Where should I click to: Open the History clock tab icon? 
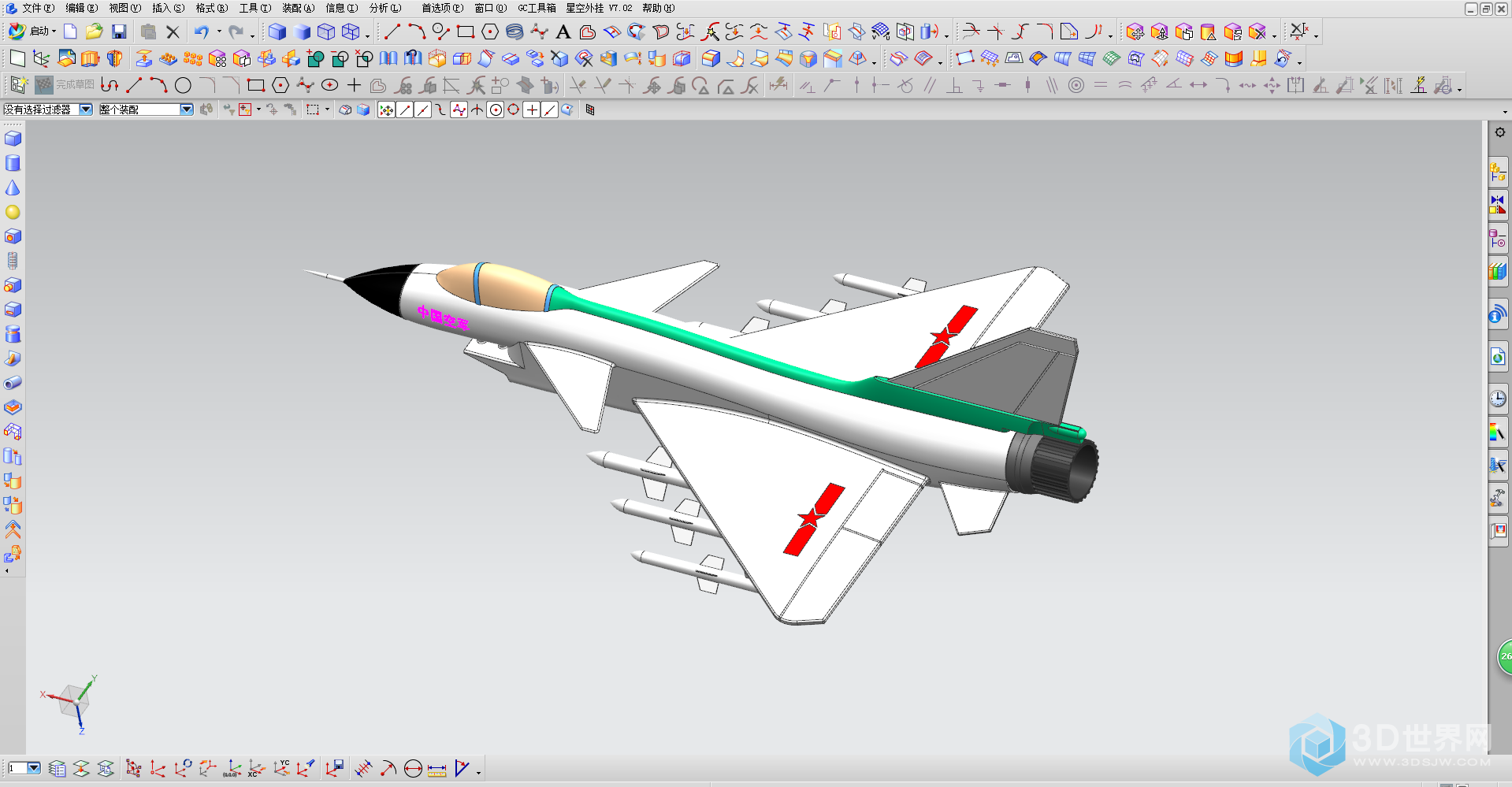[x=1498, y=399]
